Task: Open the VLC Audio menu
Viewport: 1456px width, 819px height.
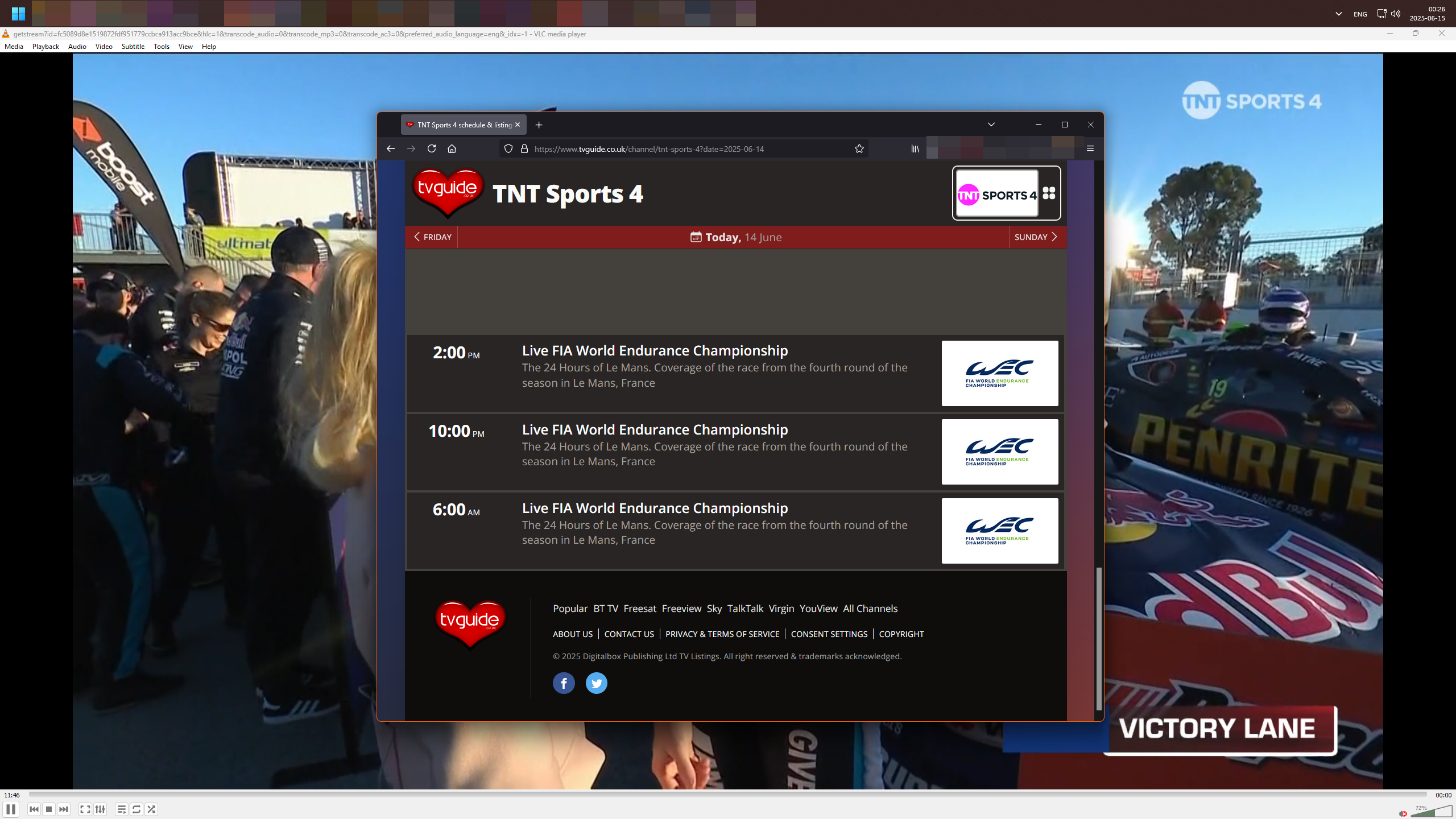Action: coord(77,47)
